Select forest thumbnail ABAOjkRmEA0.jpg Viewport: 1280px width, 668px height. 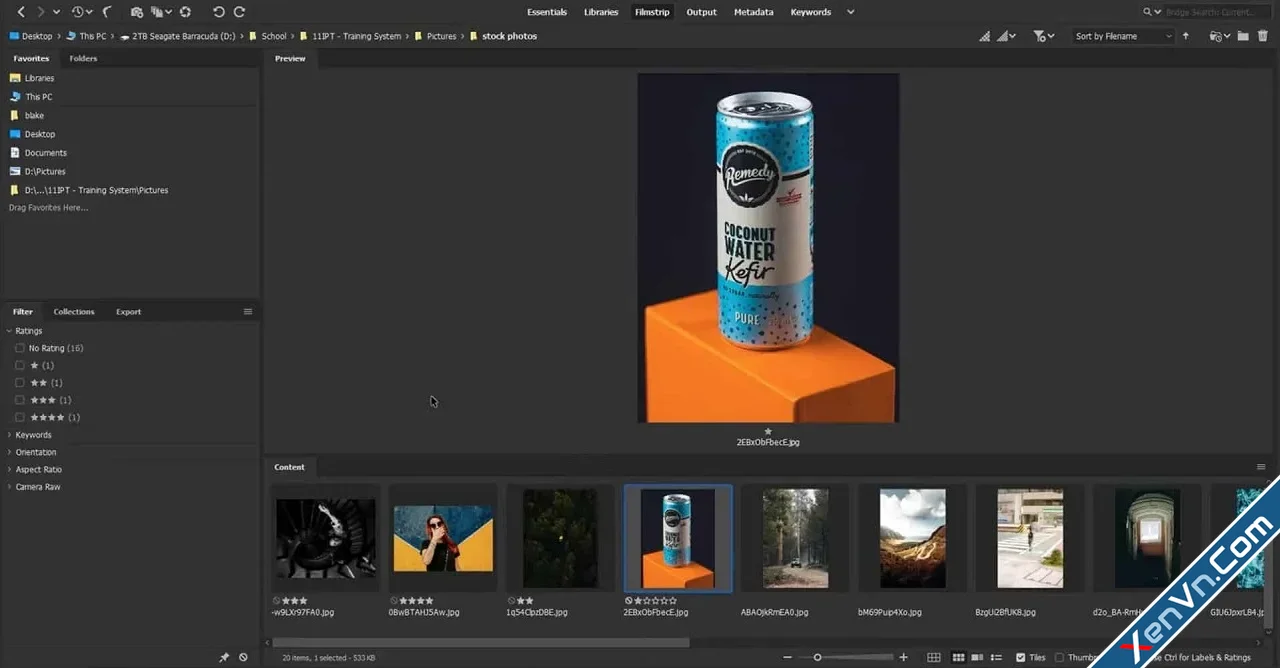[x=795, y=539]
